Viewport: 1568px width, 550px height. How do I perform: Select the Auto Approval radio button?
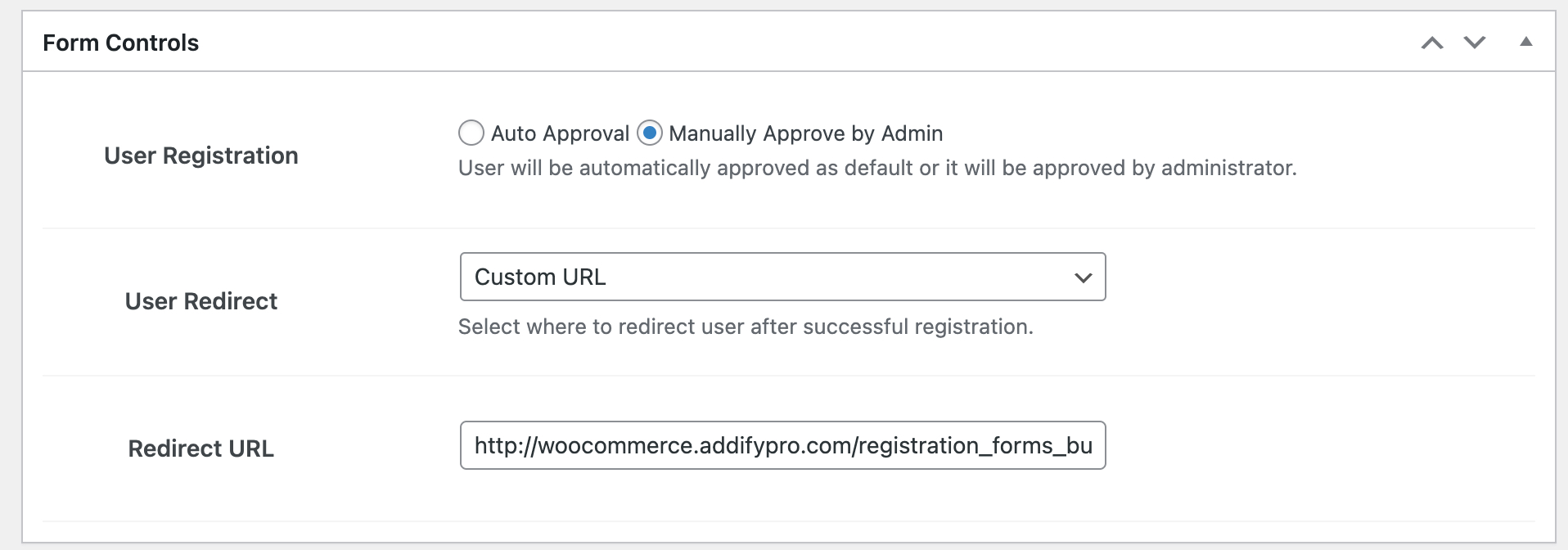(x=471, y=133)
